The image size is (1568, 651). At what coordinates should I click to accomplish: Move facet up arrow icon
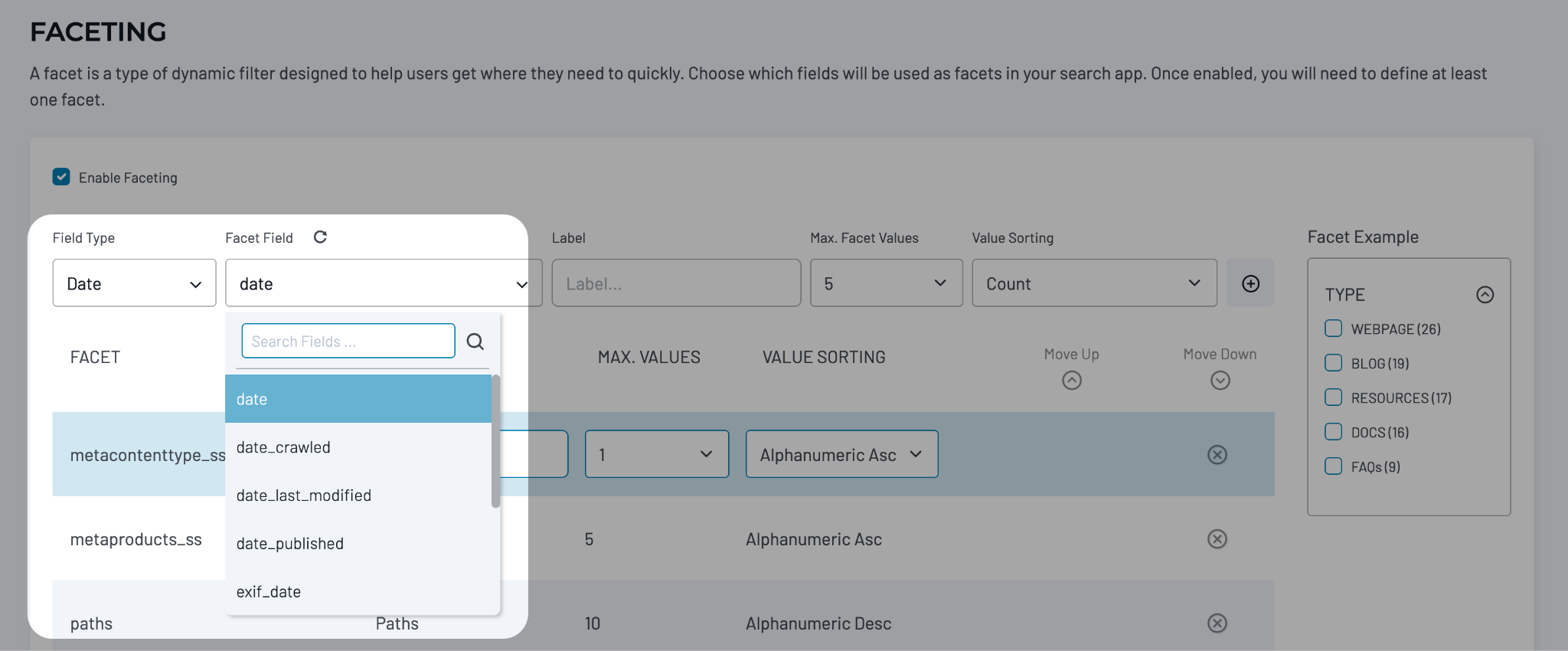[x=1072, y=381]
